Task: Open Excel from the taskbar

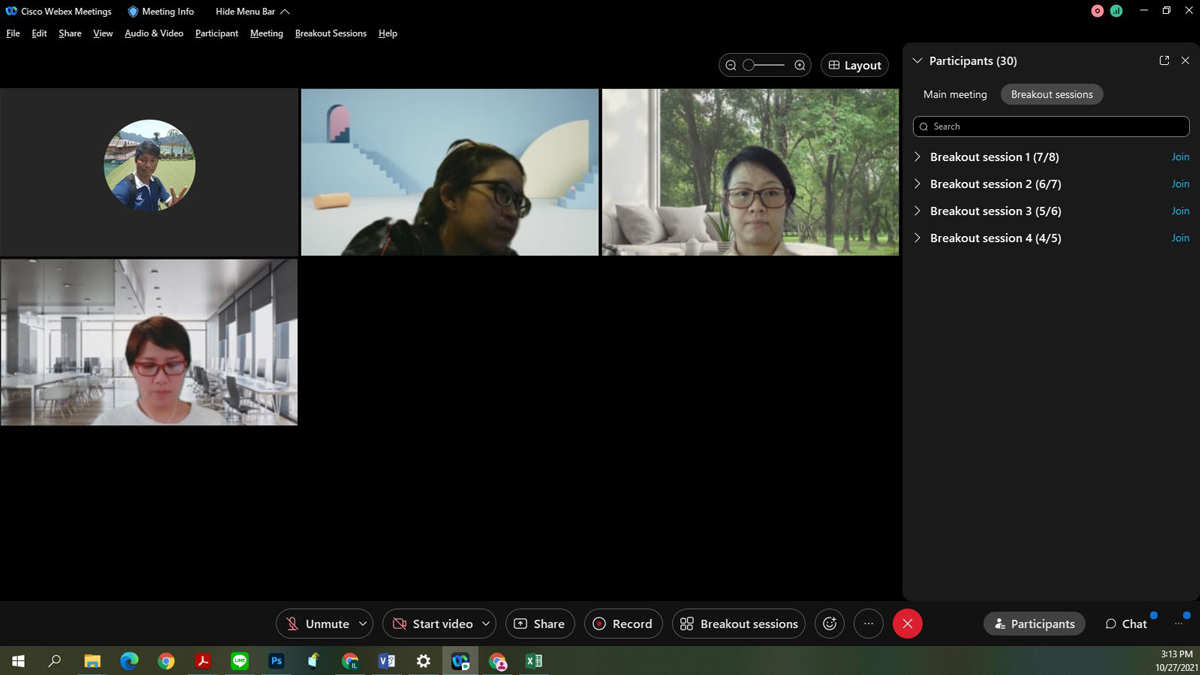Action: click(534, 661)
